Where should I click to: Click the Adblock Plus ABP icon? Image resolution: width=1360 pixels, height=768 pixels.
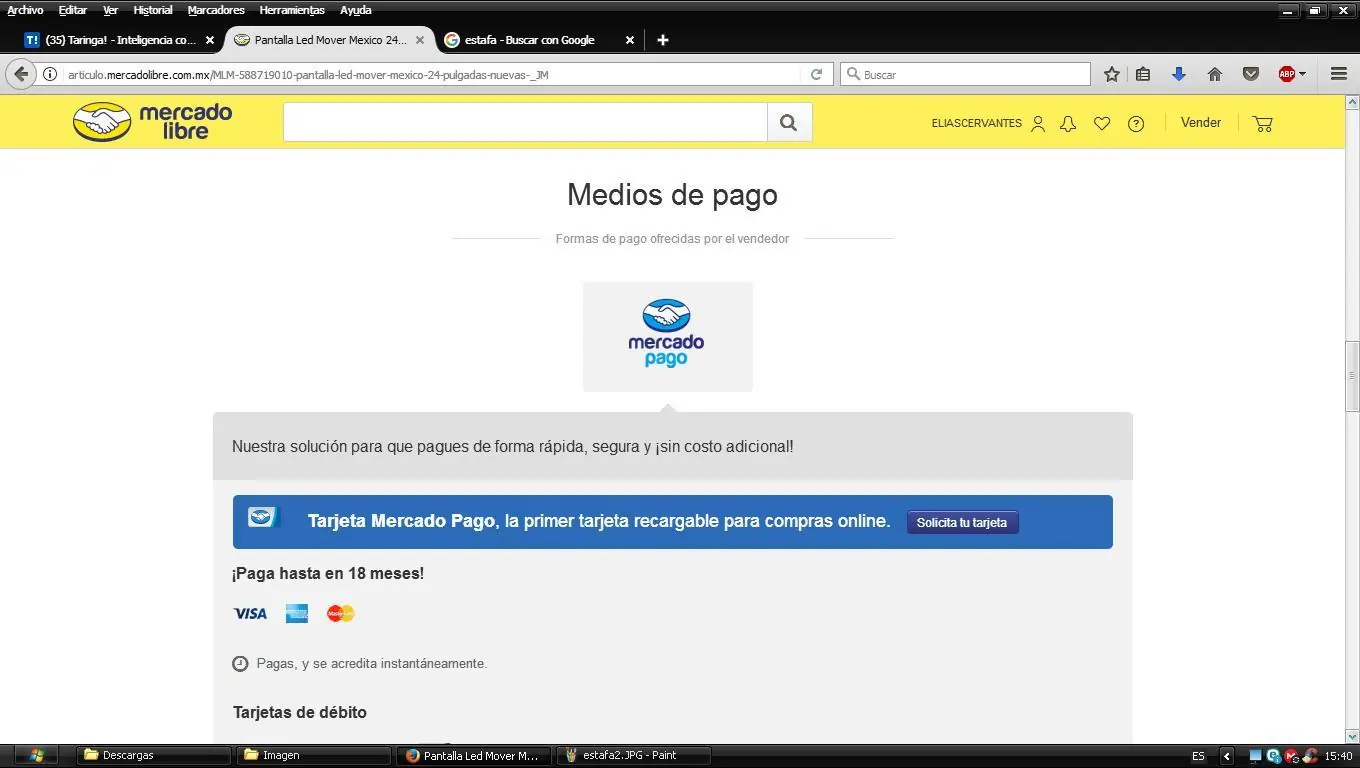1287,74
